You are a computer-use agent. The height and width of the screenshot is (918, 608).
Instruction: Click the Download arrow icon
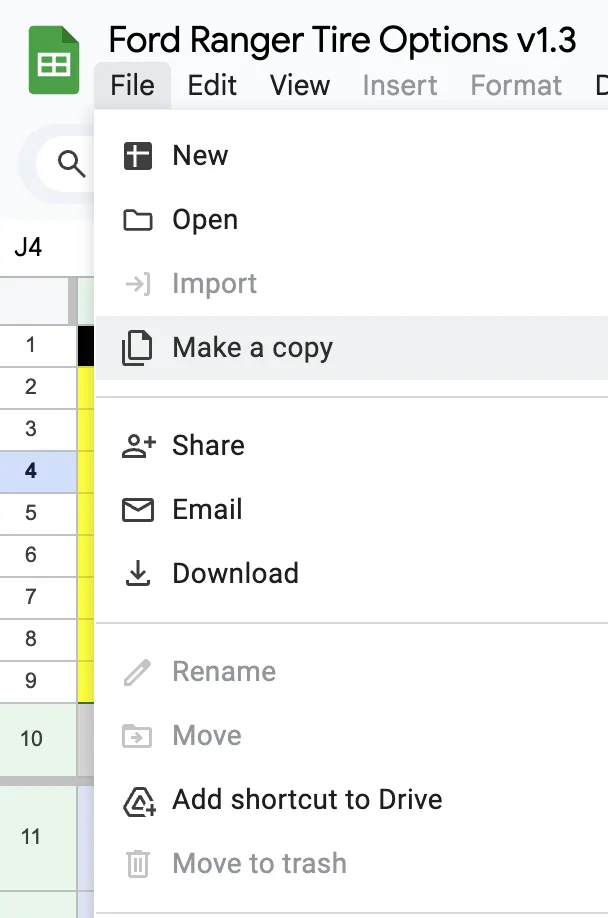coord(138,573)
